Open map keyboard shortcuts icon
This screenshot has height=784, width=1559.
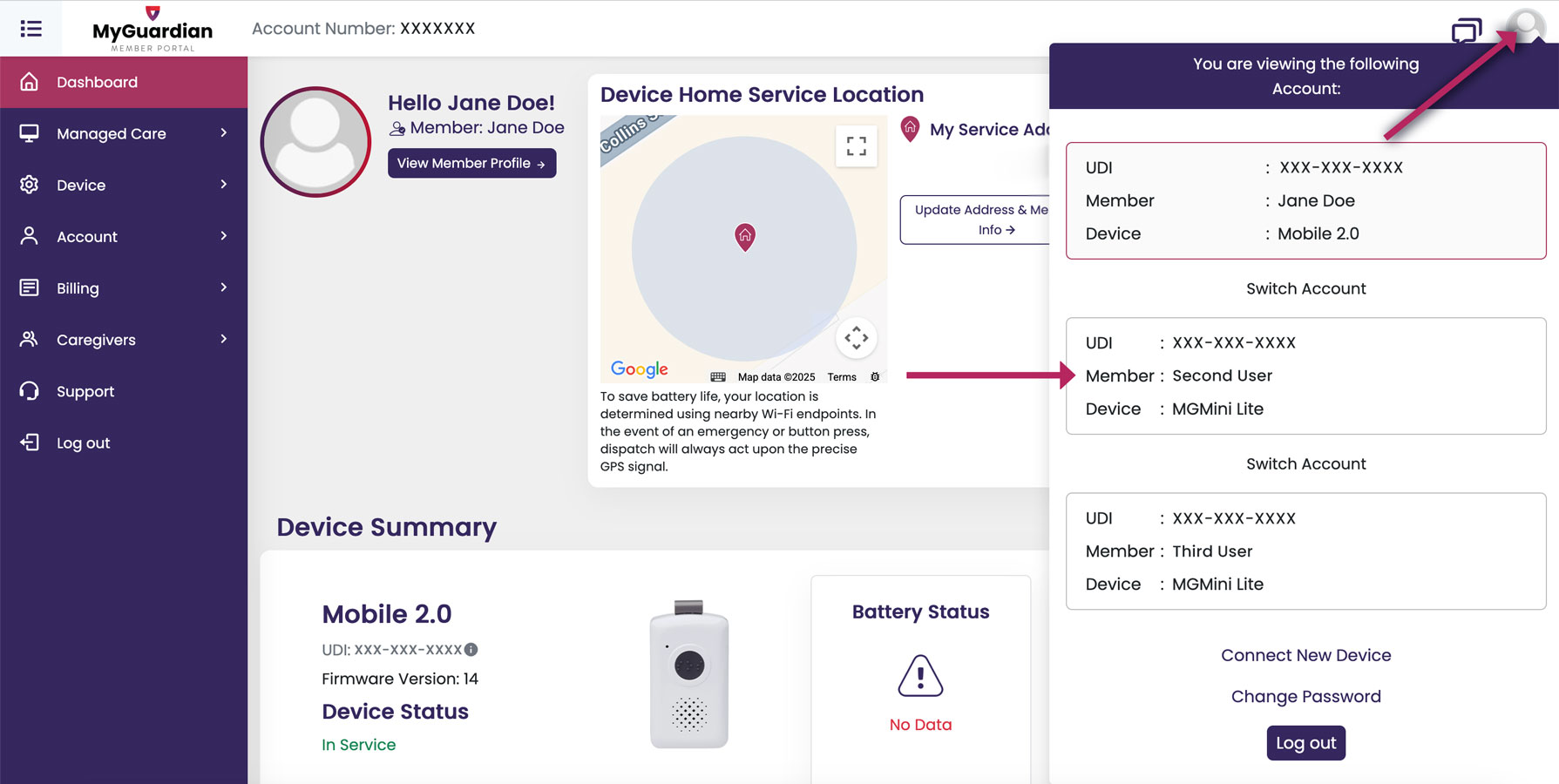click(x=718, y=377)
